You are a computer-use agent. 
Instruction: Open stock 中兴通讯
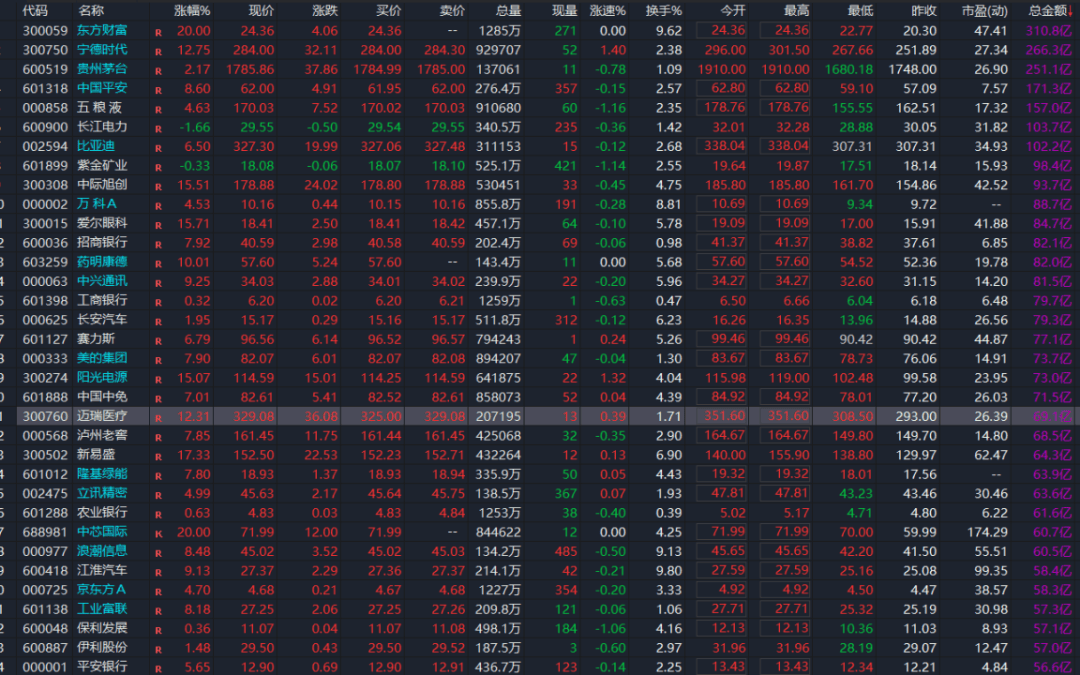coord(102,281)
